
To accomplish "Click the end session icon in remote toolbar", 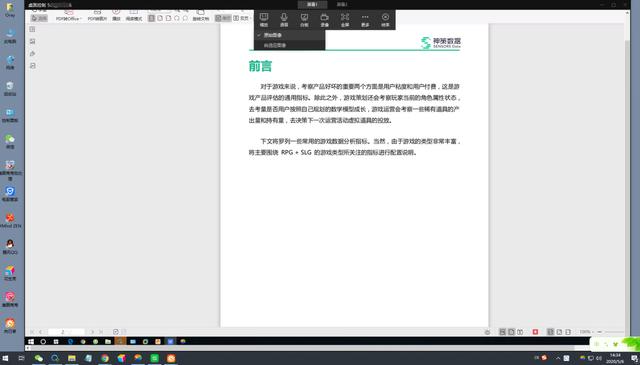I will click(x=385, y=19).
